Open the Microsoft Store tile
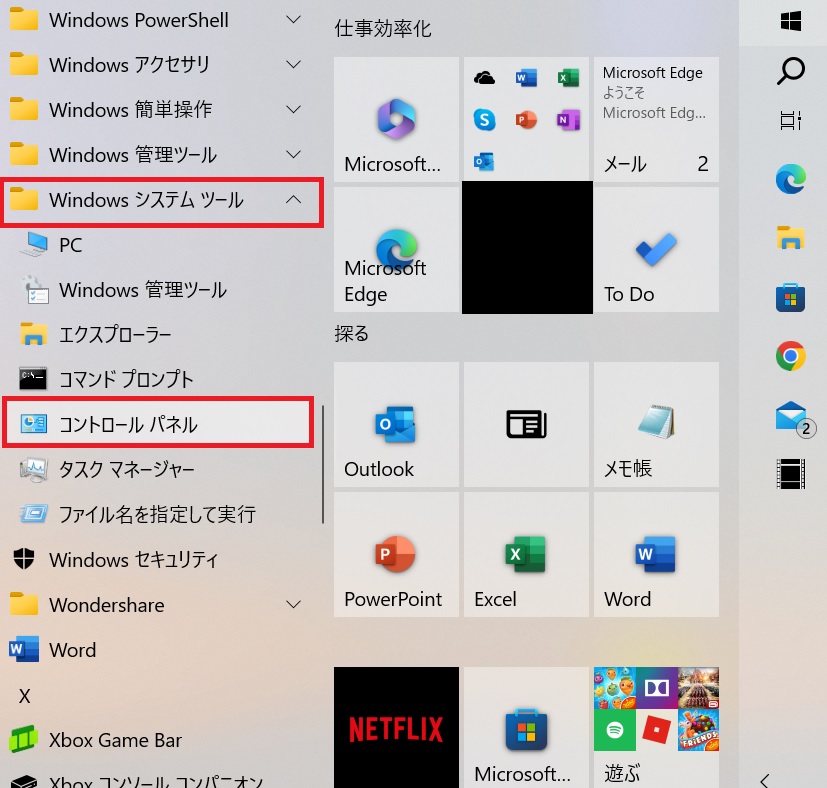This screenshot has height=788, width=827. pos(526,727)
